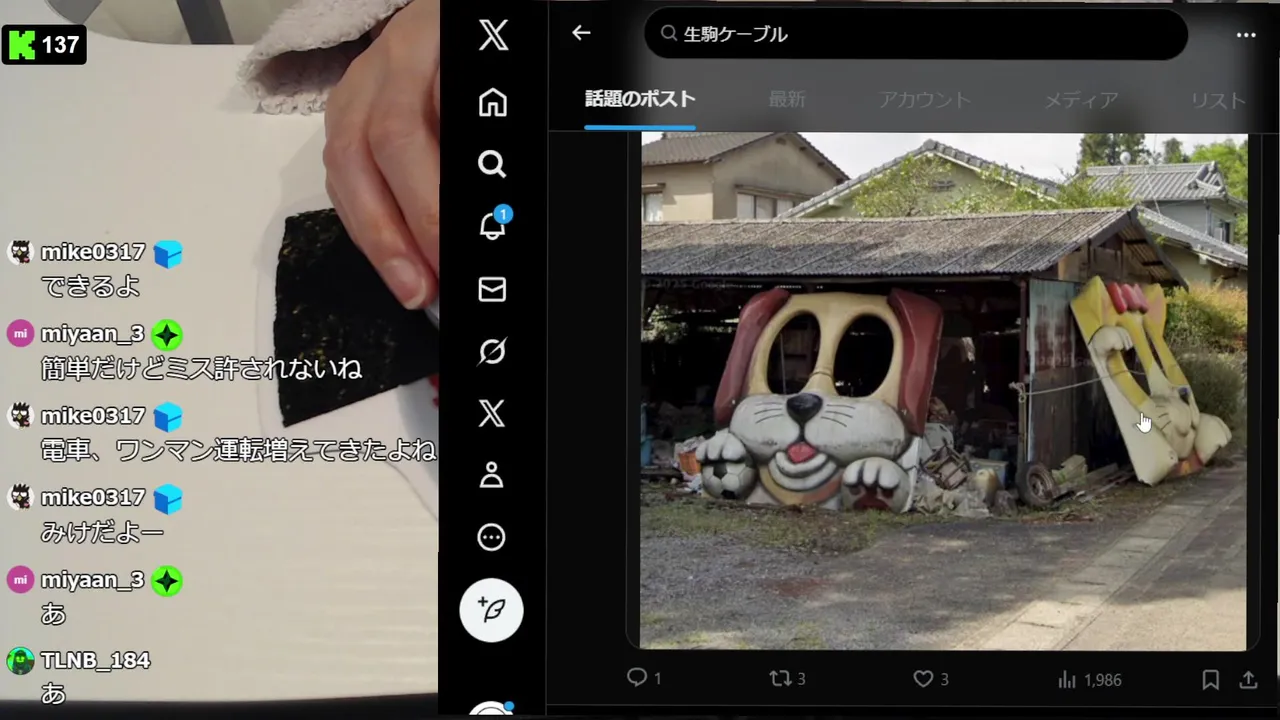1280x720 pixels.
Task: Click the compose post feather button
Action: click(491, 610)
